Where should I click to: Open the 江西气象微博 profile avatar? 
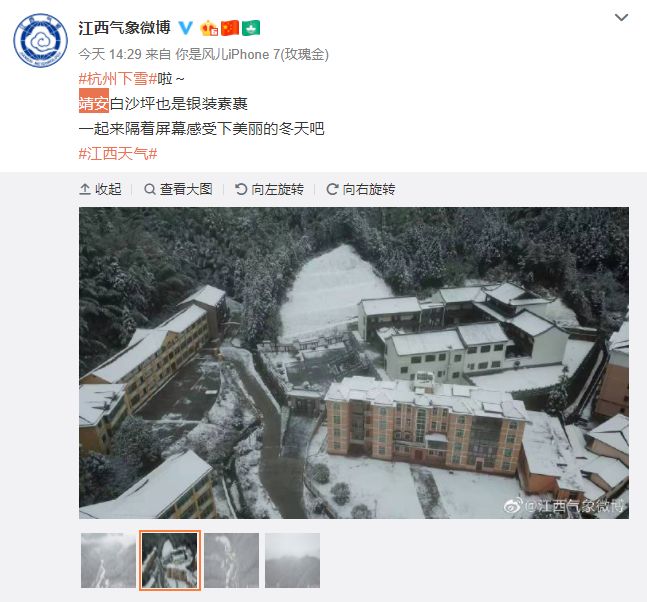[x=40, y=40]
